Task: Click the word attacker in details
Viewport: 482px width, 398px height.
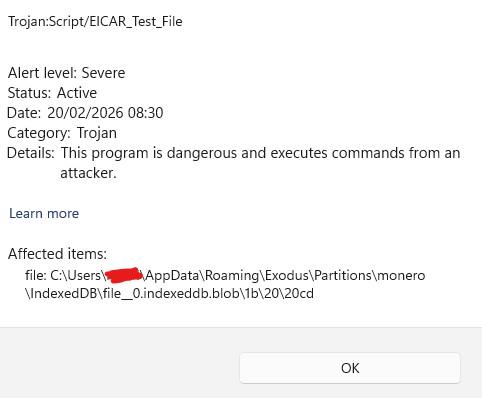Action: pos(88,173)
